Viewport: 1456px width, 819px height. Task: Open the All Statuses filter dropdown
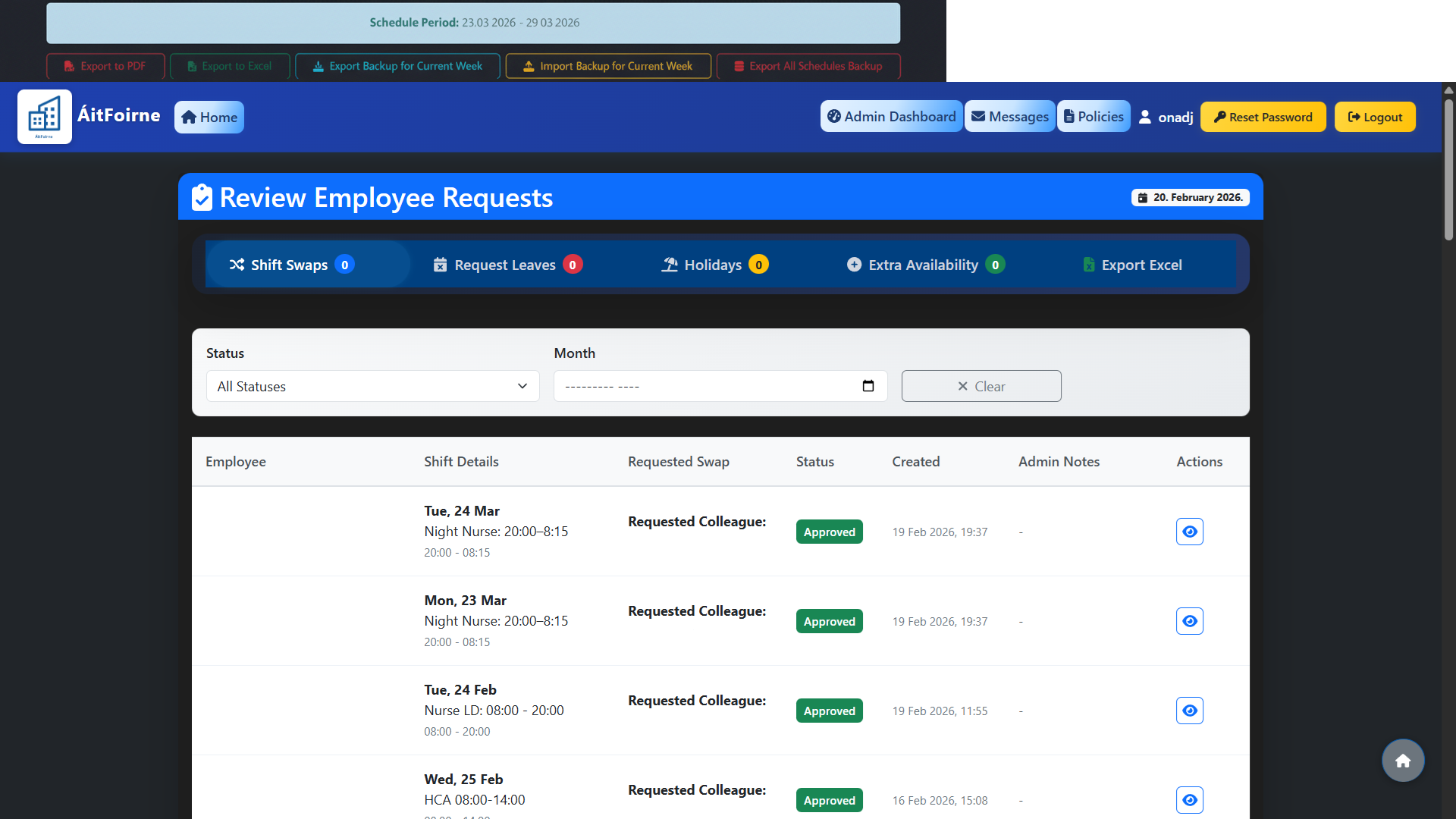point(372,386)
